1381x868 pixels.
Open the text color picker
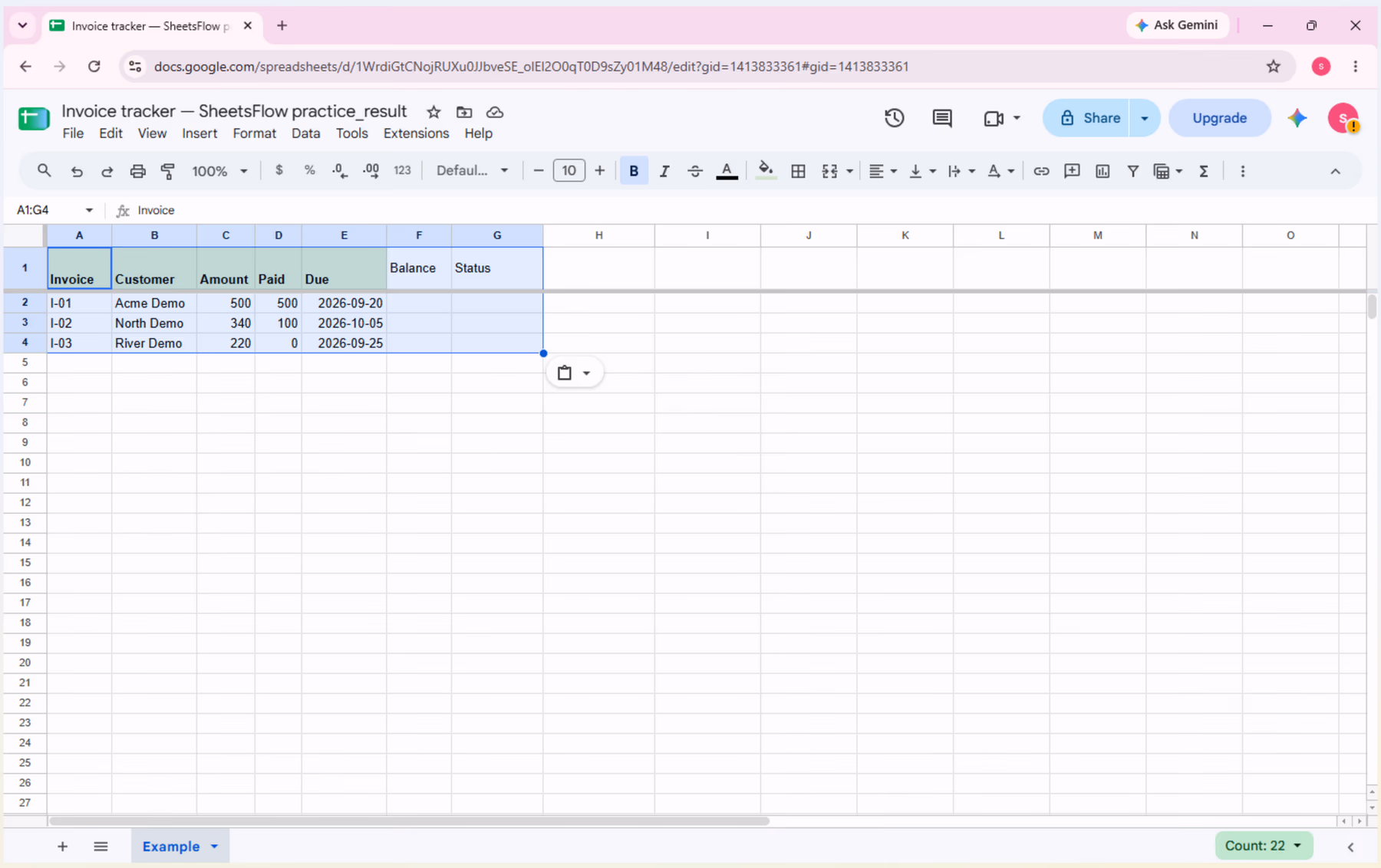(727, 171)
